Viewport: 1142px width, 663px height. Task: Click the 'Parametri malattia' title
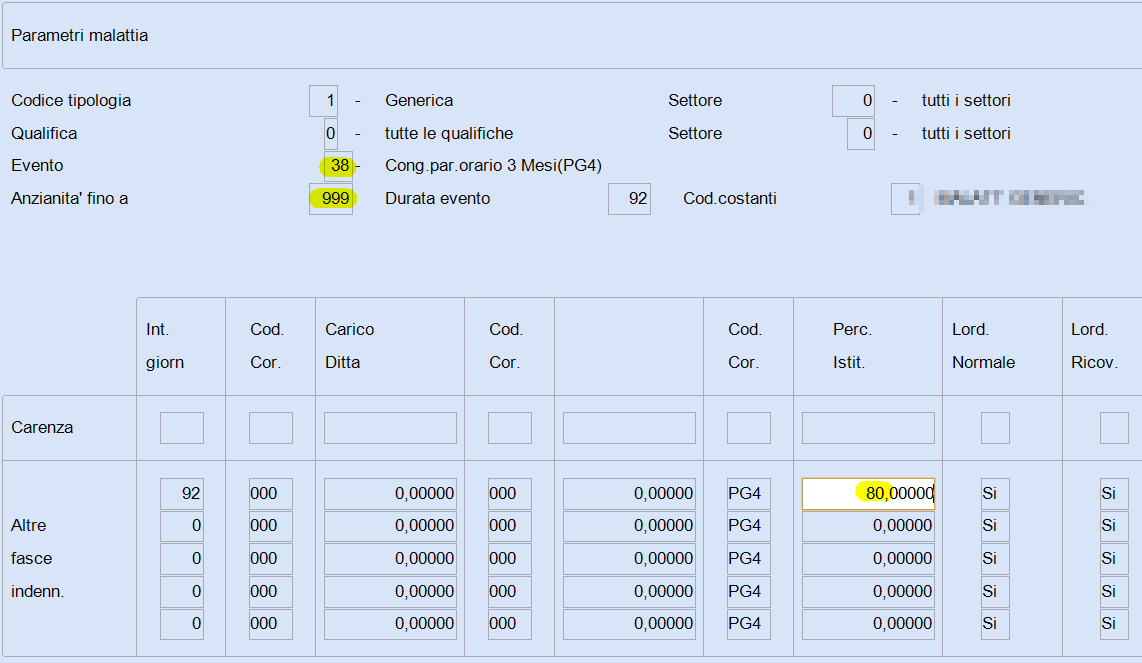[x=79, y=36]
